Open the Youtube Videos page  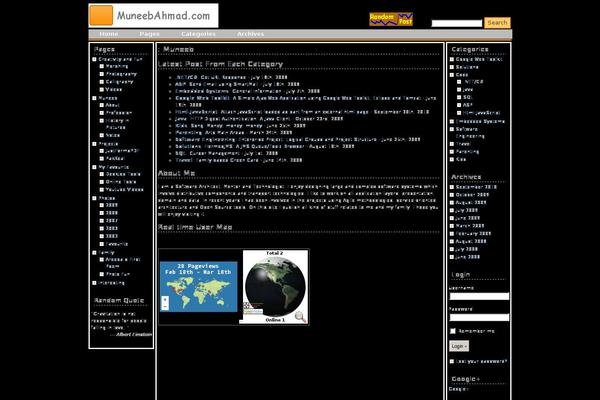pyautogui.click(x=124, y=189)
